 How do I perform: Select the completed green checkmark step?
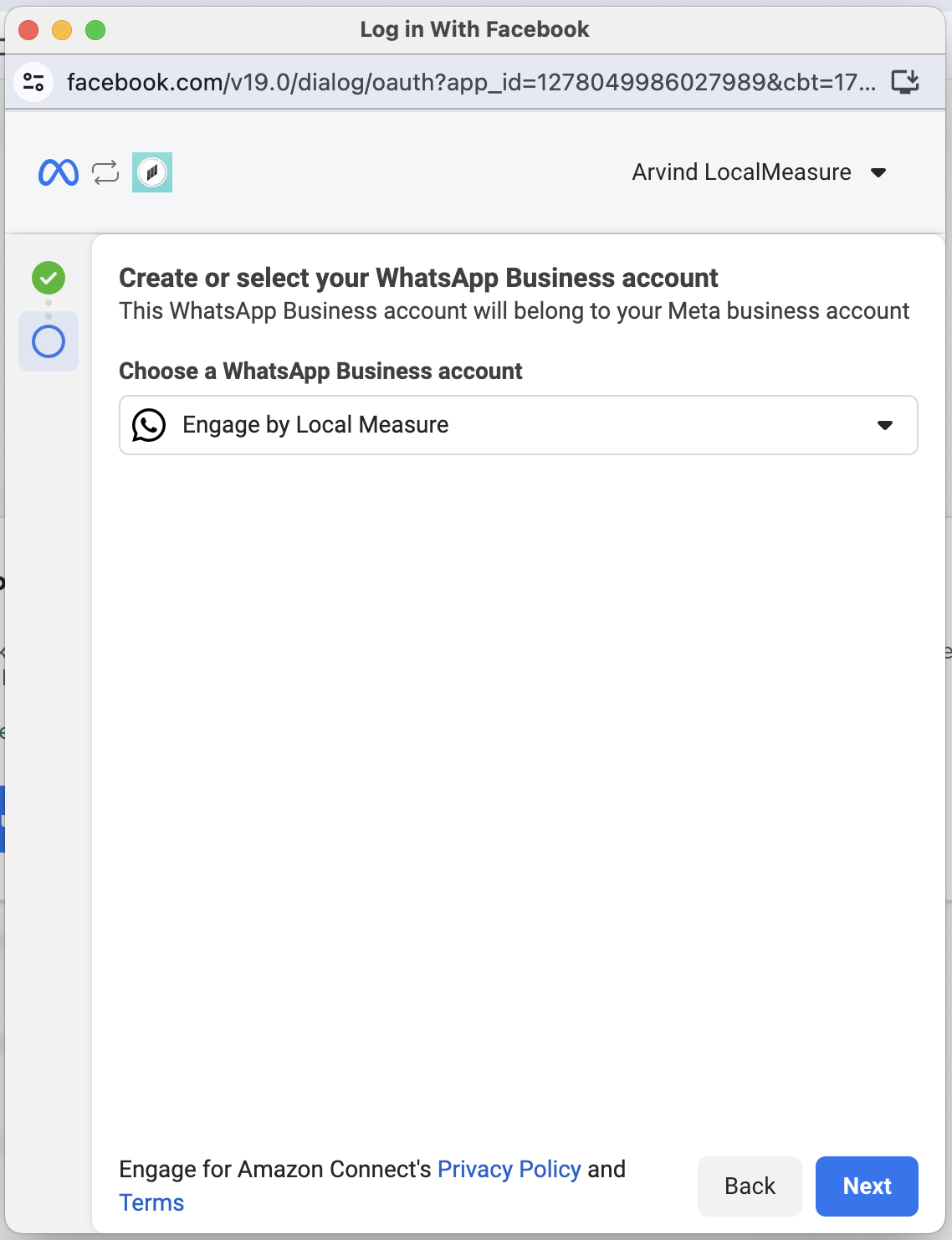tap(49, 278)
